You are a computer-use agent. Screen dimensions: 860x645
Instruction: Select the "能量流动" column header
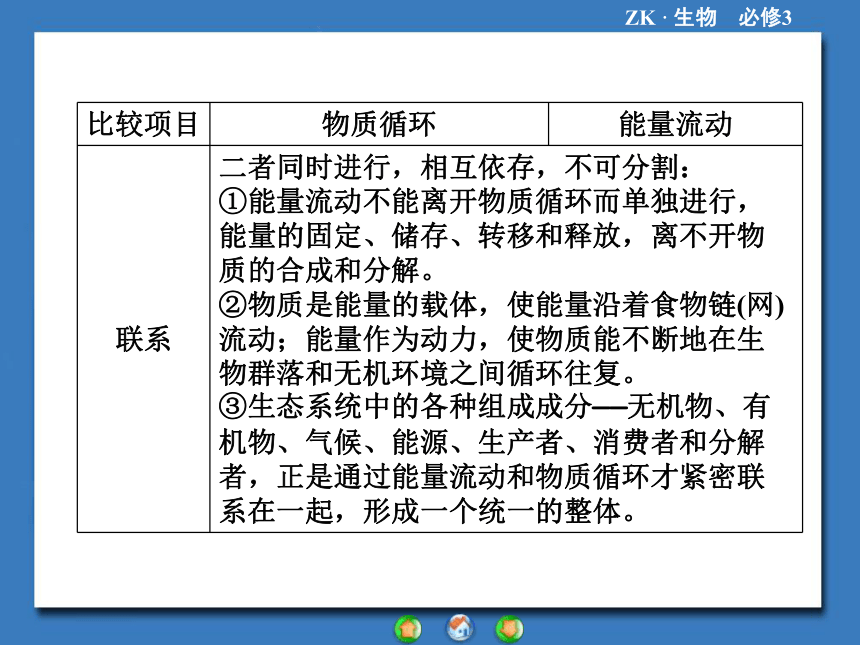coord(676,124)
